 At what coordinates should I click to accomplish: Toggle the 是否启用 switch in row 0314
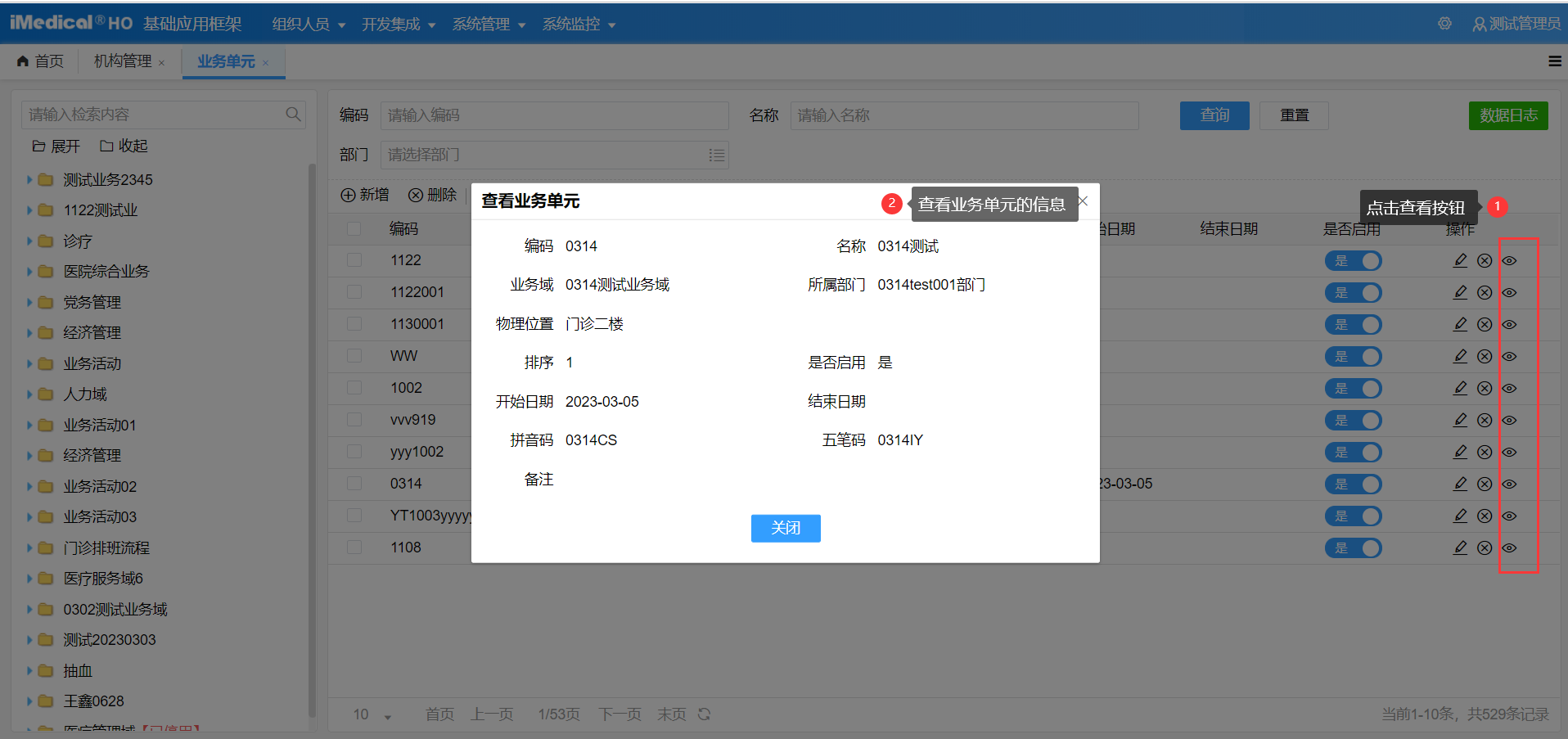point(1354,484)
